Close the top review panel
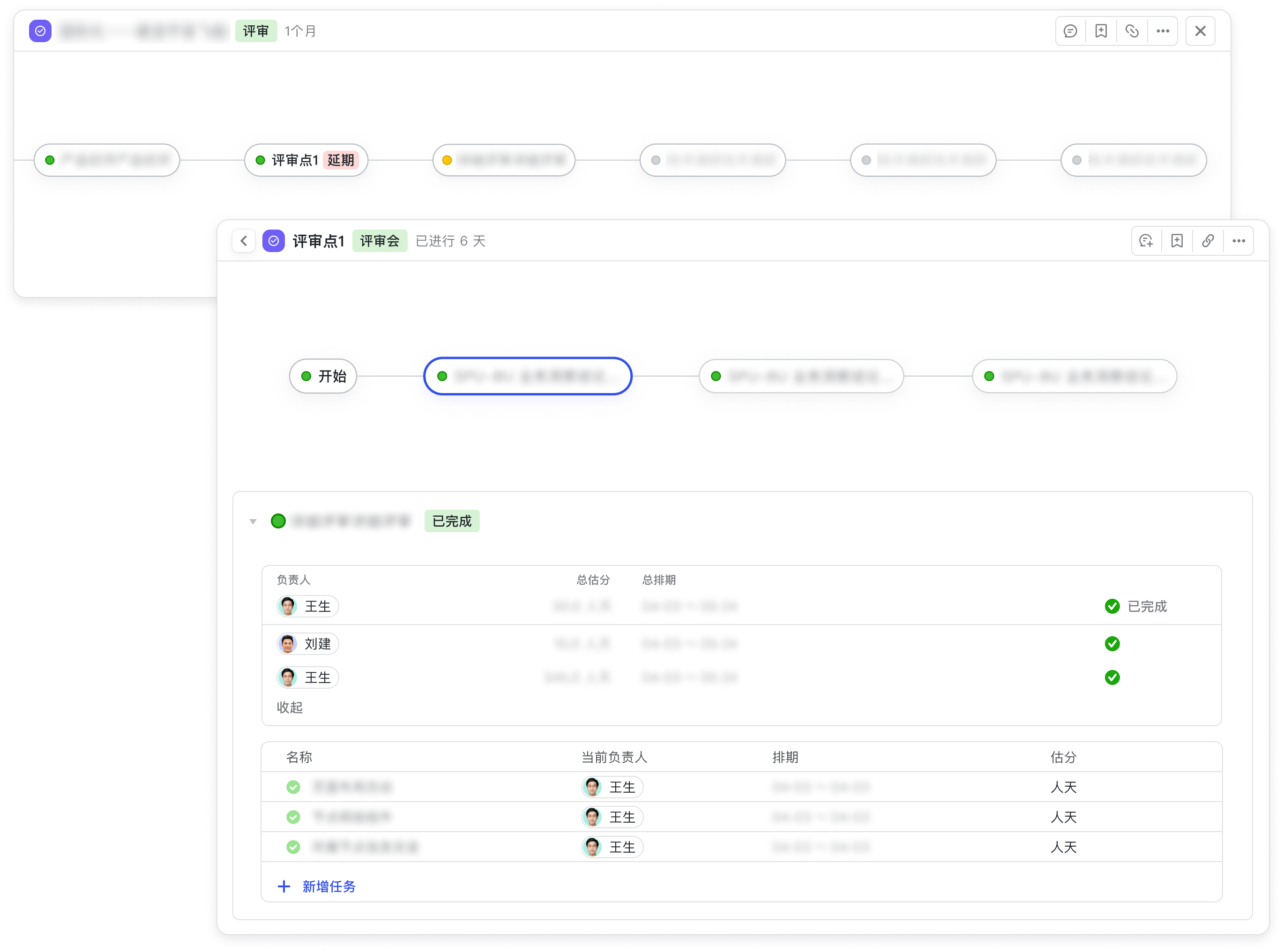 [1201, 31]
